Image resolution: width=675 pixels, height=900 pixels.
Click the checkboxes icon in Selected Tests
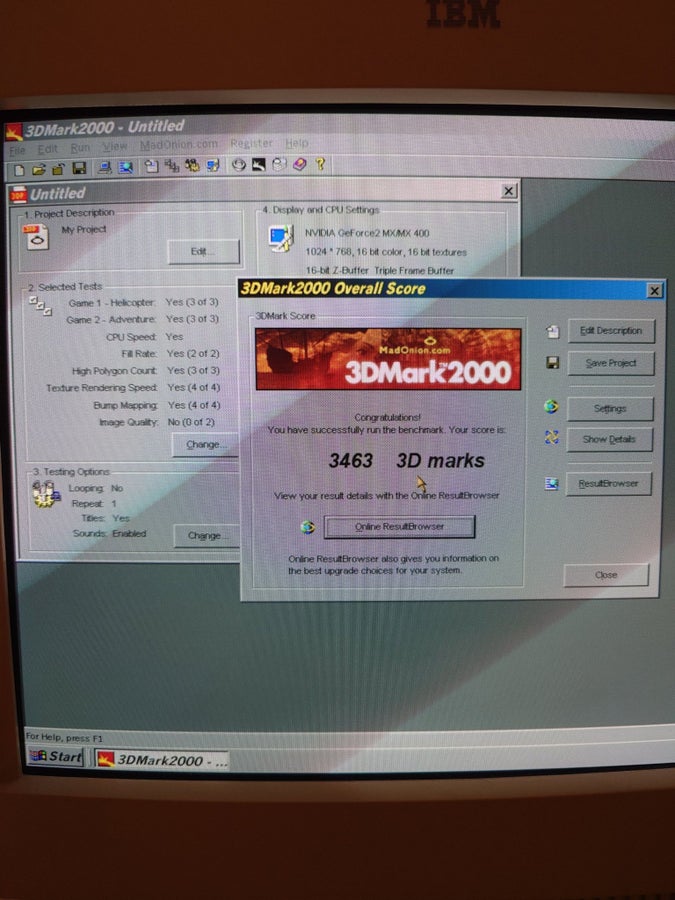pyautogui.click(x=41, y=305)
